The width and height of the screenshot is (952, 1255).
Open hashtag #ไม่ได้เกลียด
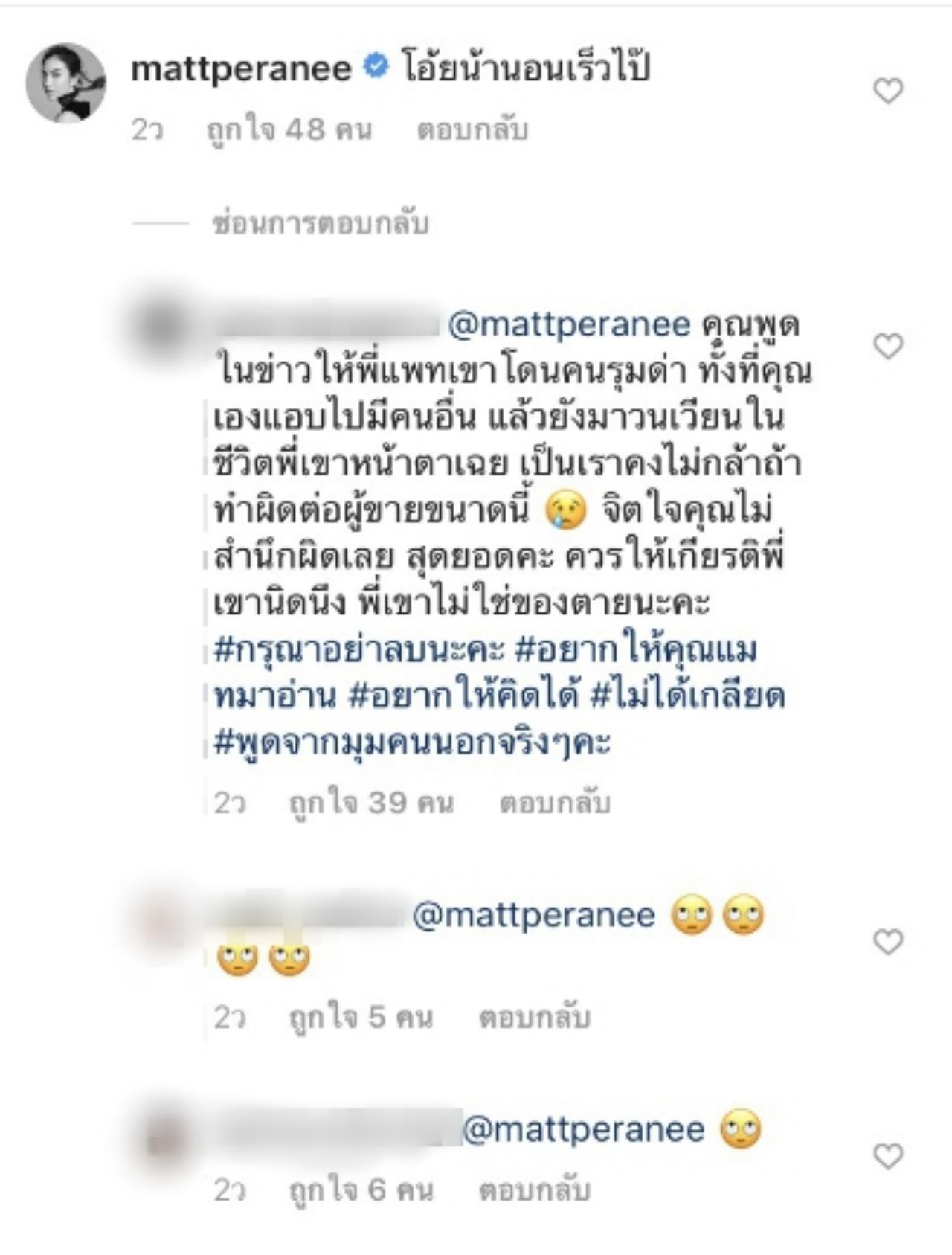pyautogui.click(x=688, y=696)
